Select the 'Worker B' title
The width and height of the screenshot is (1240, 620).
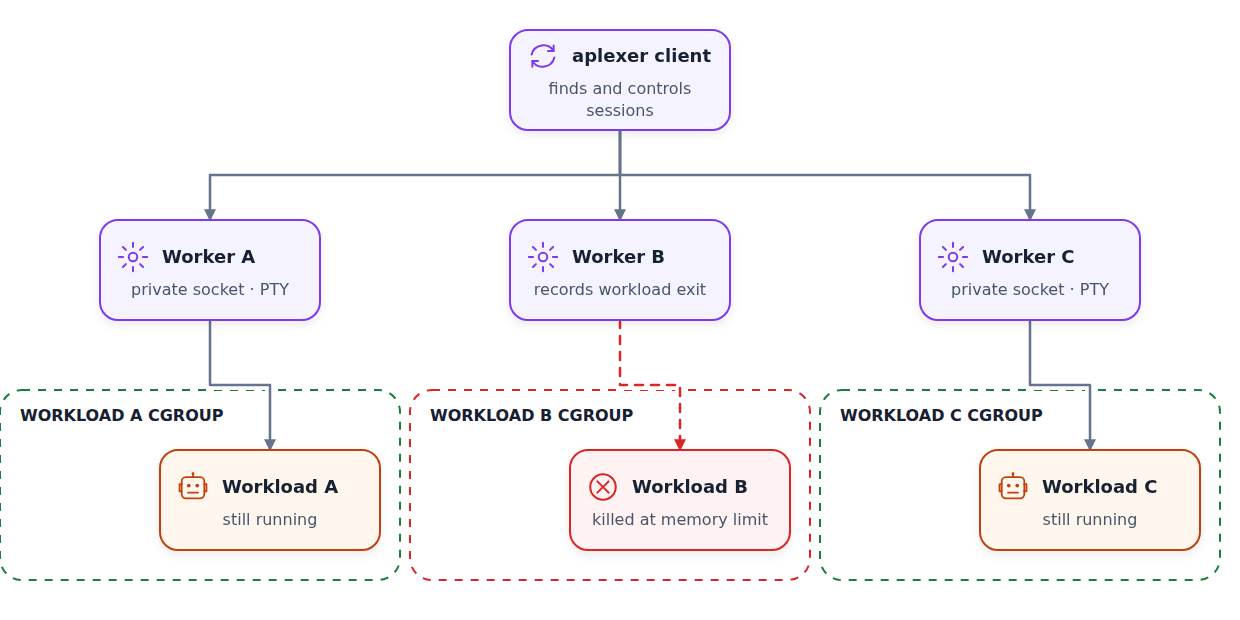(618, 257)
